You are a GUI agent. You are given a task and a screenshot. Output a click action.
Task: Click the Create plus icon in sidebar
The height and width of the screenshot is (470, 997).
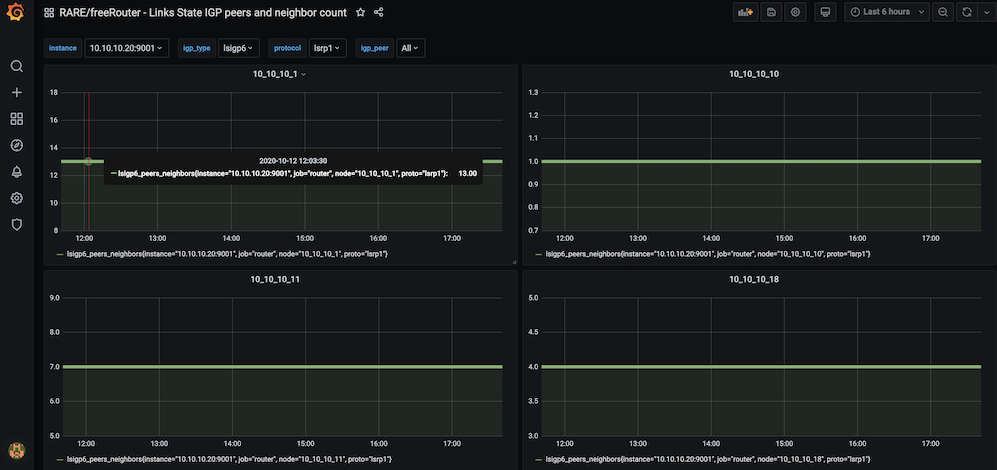coord(17,92)
